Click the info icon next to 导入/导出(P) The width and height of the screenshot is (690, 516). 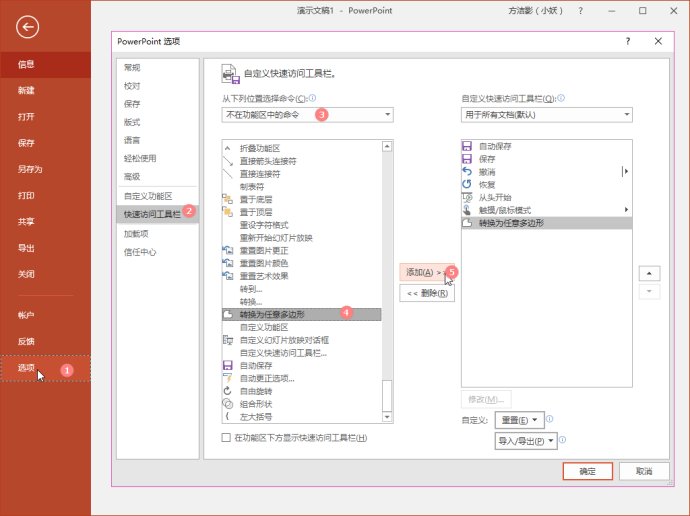[562, 440]
